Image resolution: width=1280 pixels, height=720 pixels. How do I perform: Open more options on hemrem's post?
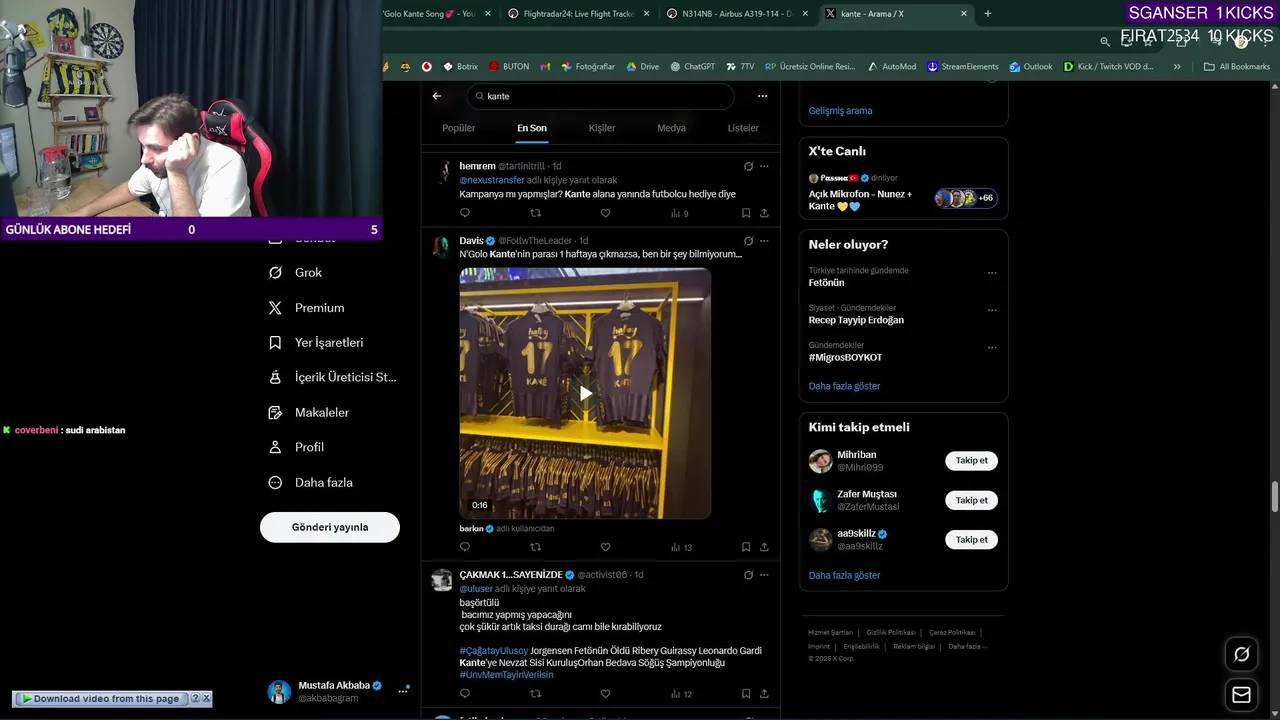point(764,166)
